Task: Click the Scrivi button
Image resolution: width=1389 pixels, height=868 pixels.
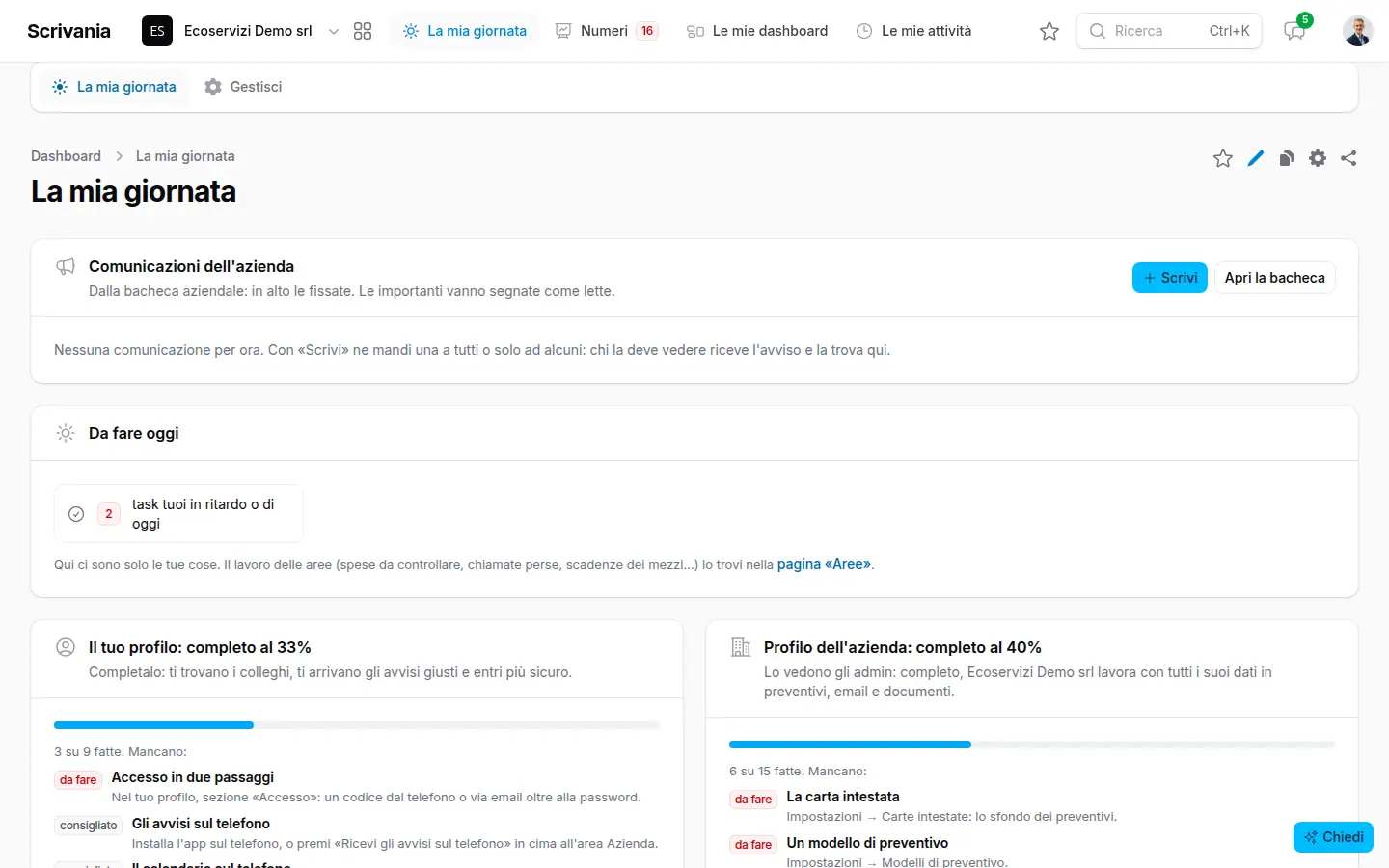Action: click(x=1170, y=278)
